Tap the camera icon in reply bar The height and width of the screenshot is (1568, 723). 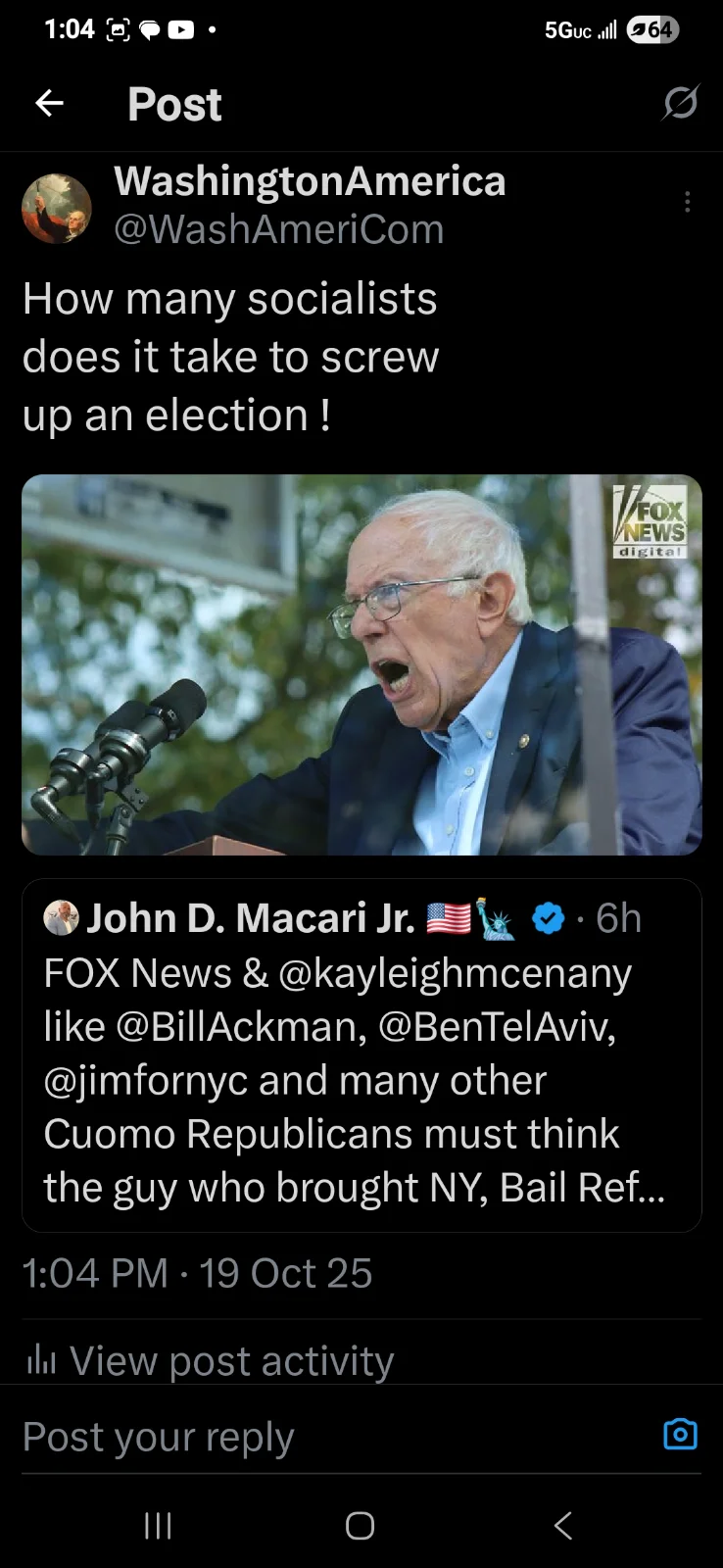(680, 1435)
